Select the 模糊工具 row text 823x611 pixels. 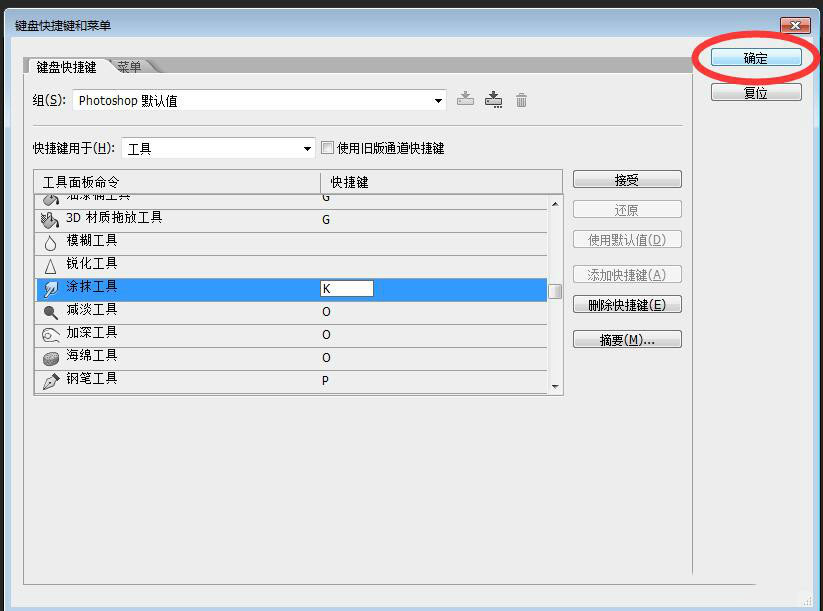(x=92, y=240)
